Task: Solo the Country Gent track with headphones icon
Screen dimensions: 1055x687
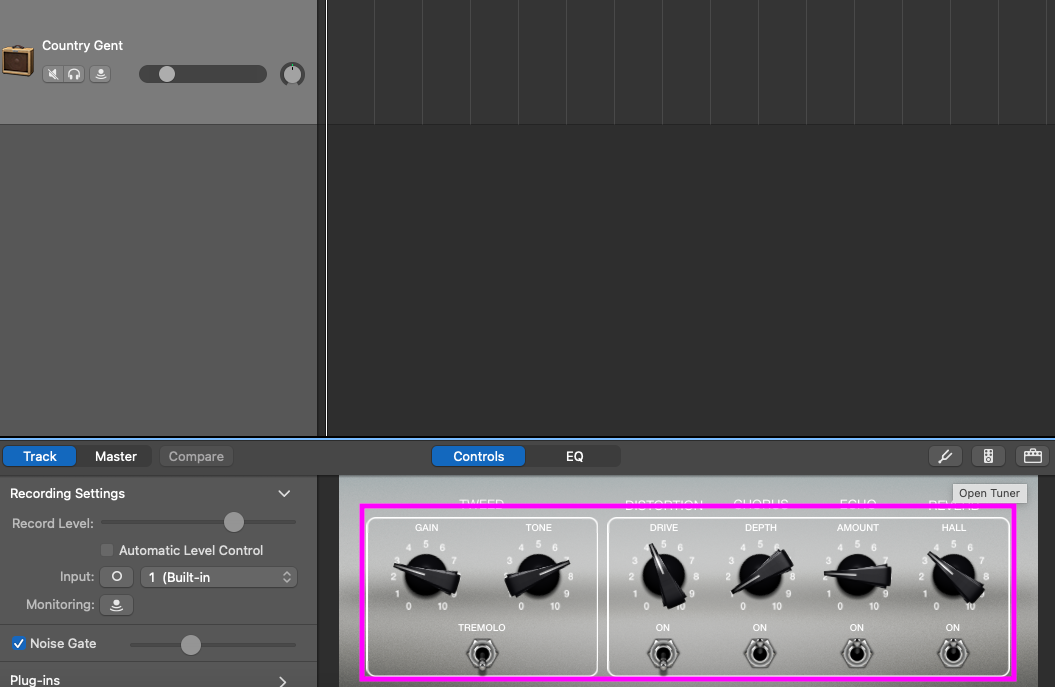Action: tap(74, 74)
